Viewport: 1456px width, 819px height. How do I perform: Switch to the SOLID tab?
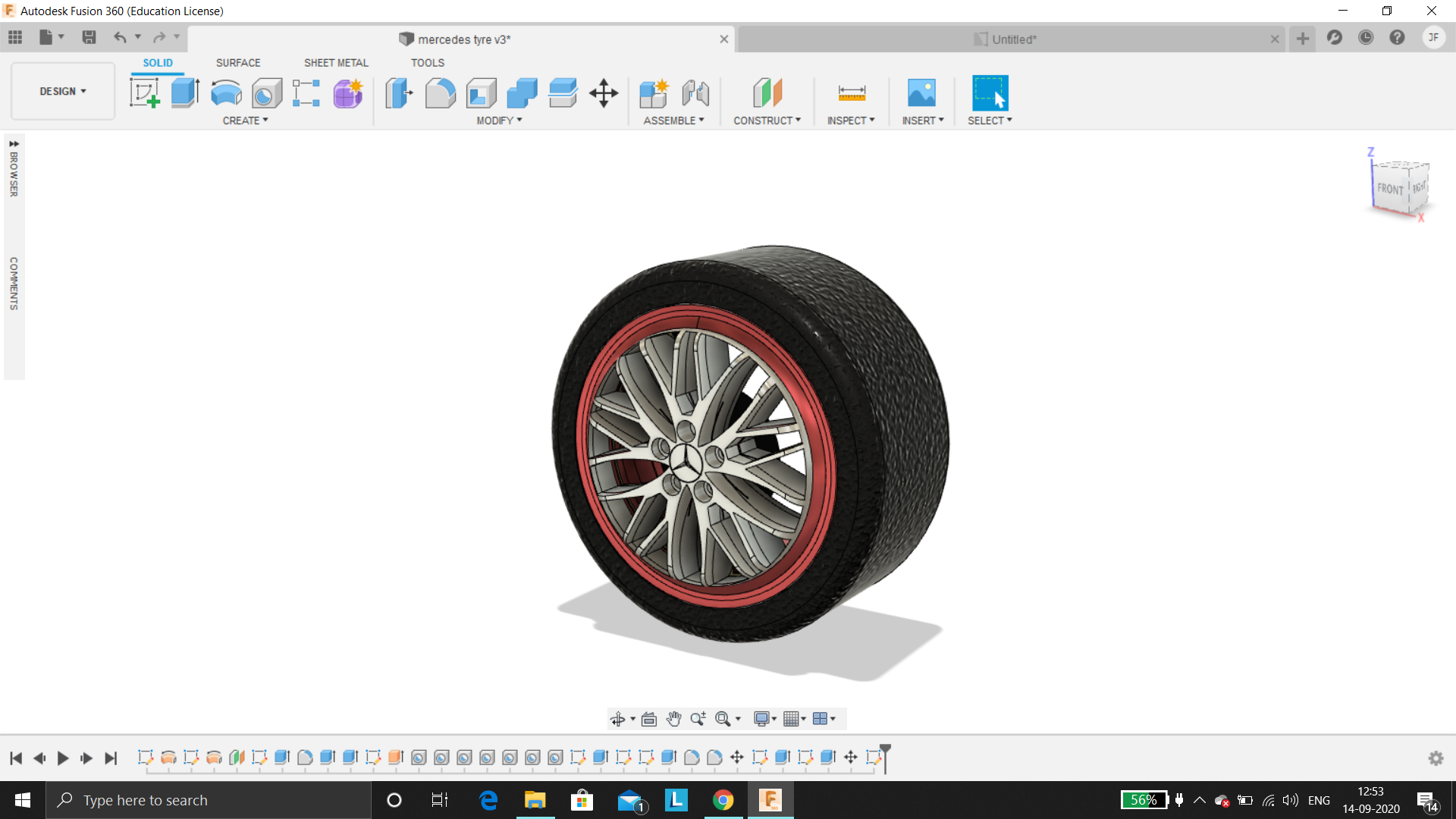[x=158, y=63]
